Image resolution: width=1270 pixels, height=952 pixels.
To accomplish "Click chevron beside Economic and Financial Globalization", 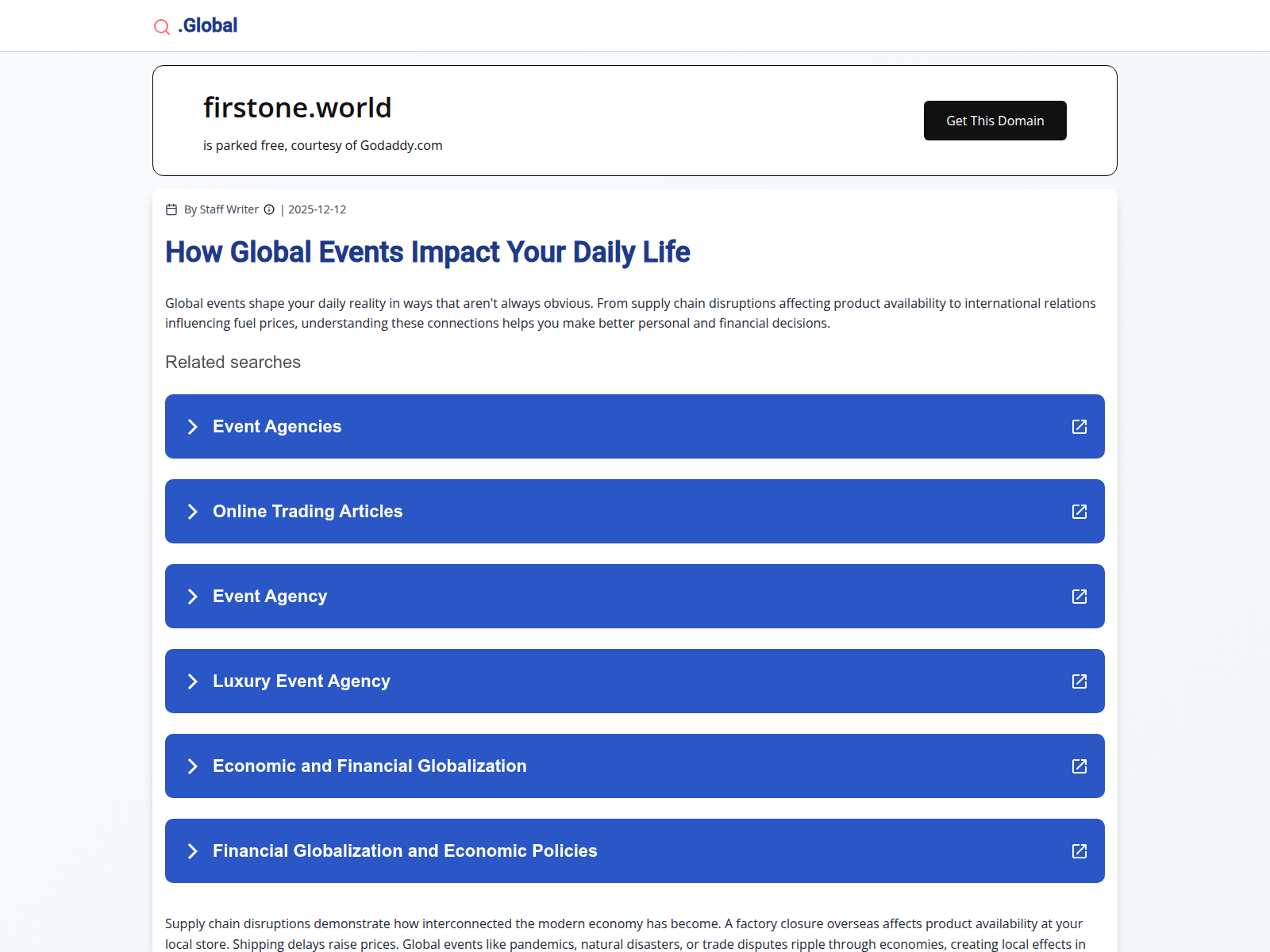I will point(192,766).
